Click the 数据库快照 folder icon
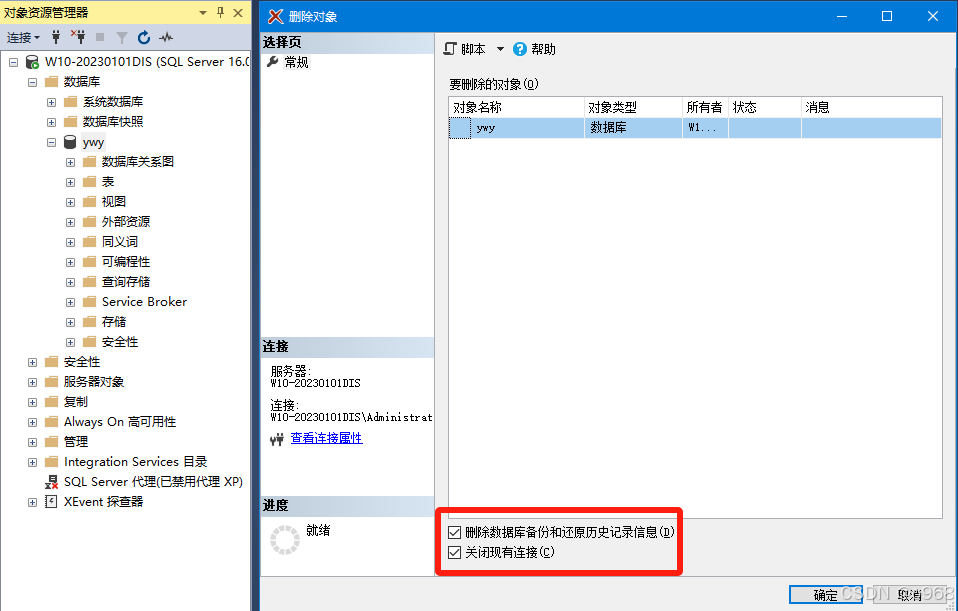 71,122
